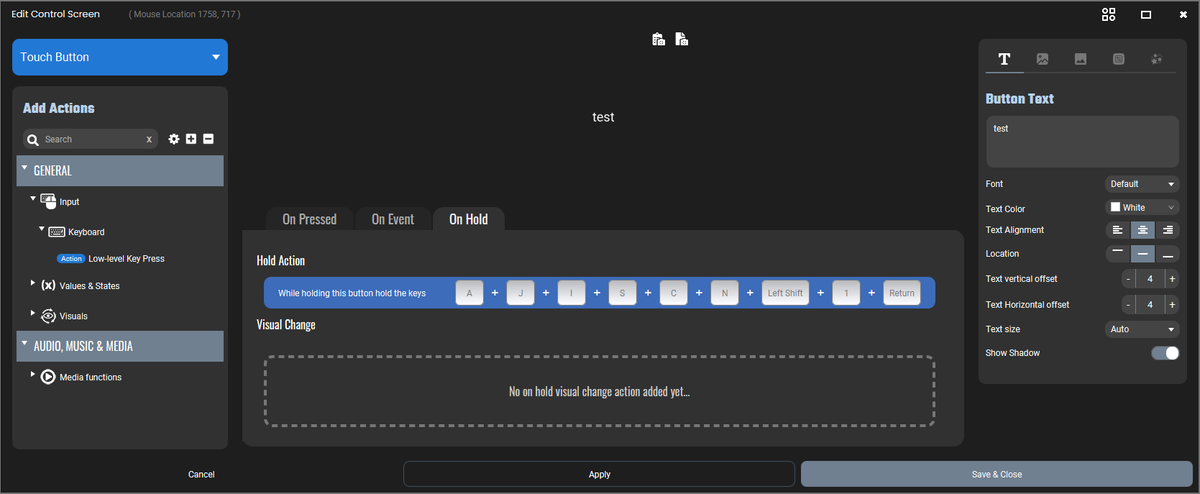The width and height of the screenshot is (1200, 494).
Task: Click the copy button clipboard icon
Action: click(x=659, y=40)
